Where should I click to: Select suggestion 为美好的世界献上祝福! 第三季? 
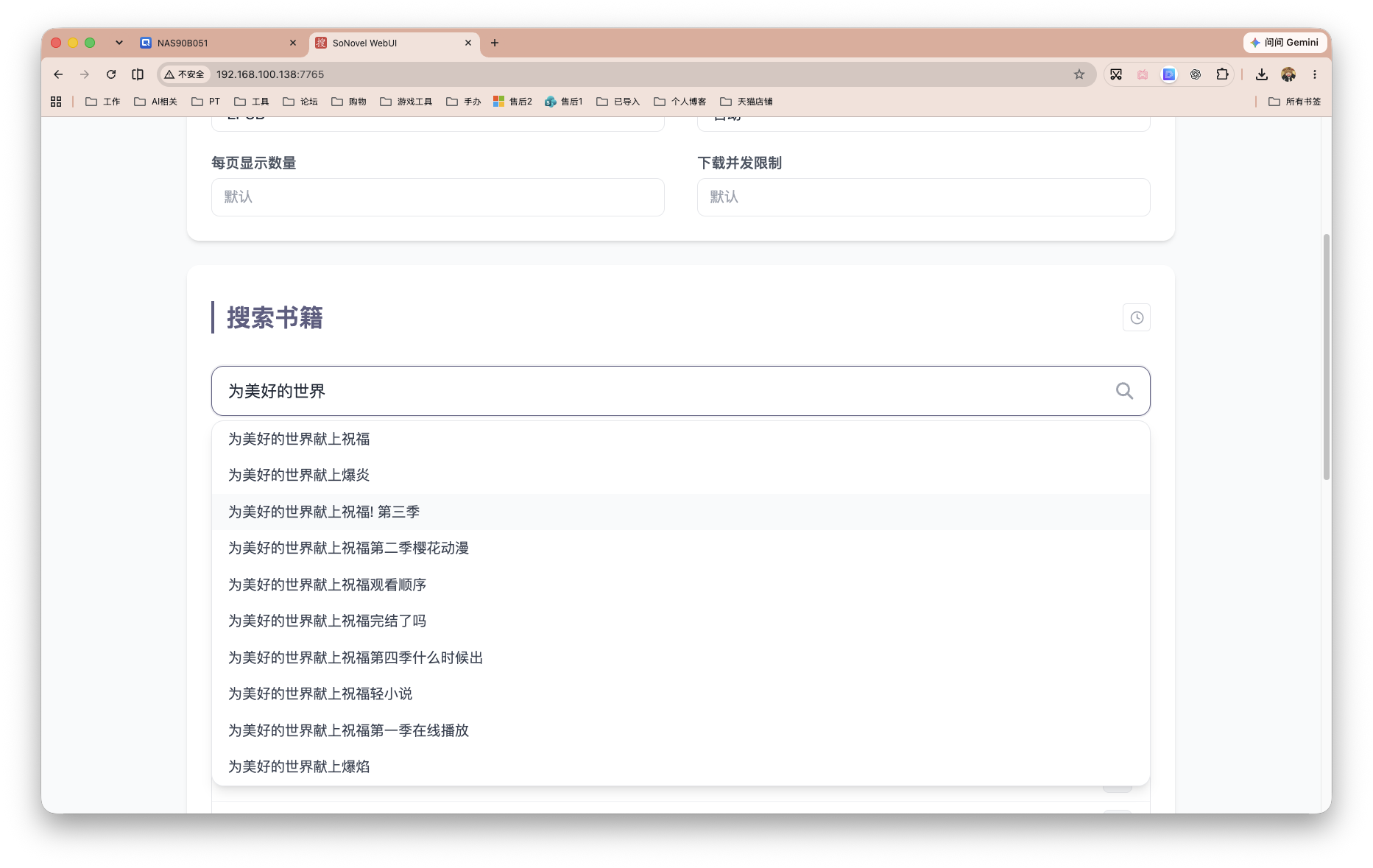point(681,512)
